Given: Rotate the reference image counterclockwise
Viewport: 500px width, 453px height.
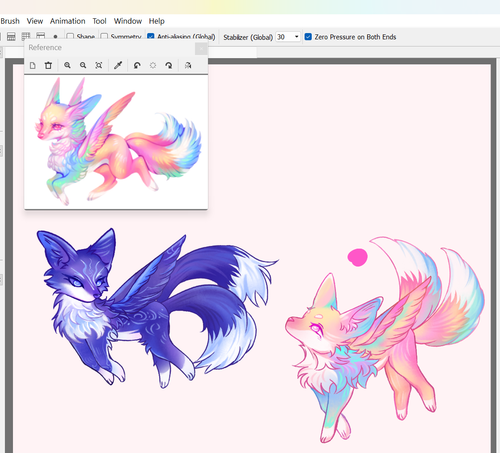Looking at the screenshot, I should pyautogui.click(x=137, y=65).
